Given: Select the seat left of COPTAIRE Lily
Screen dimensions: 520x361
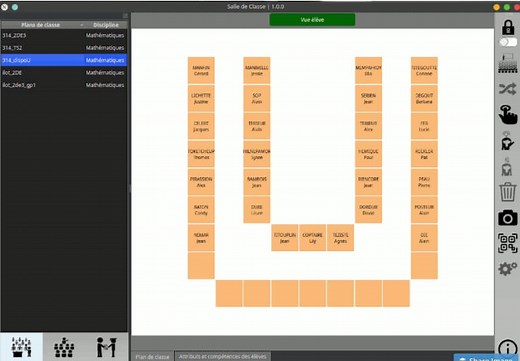Looking at the screenshot, I should click(x=285, y=238).
